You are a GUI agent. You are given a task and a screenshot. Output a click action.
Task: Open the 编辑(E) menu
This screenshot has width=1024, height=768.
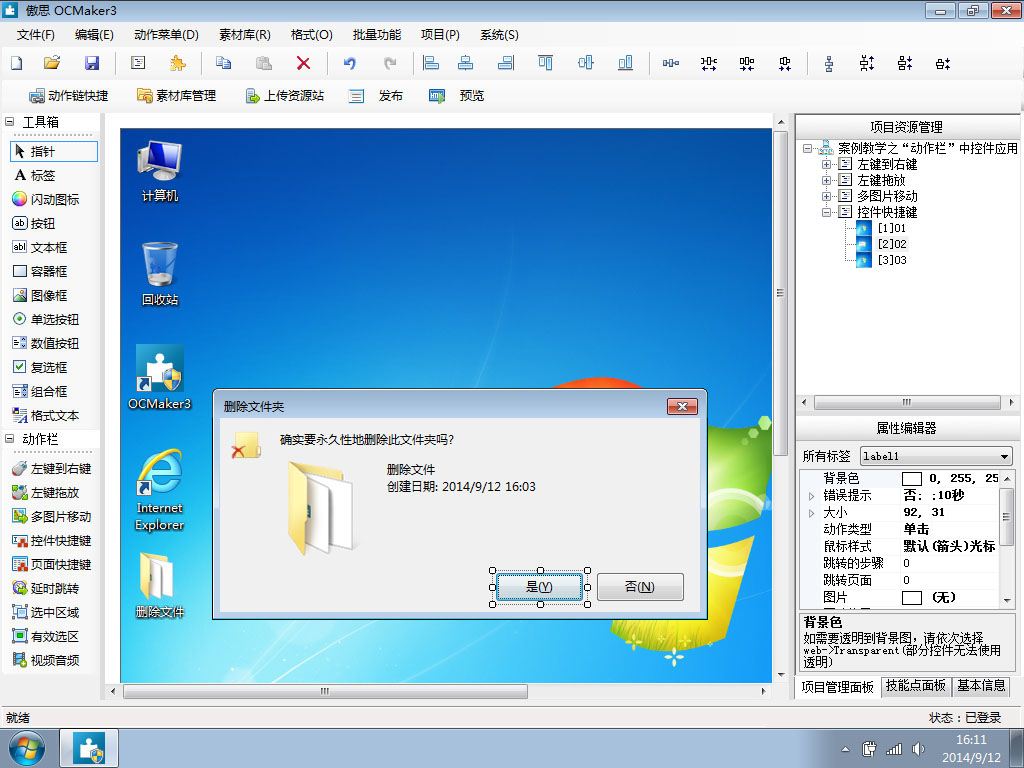[94, 35]
